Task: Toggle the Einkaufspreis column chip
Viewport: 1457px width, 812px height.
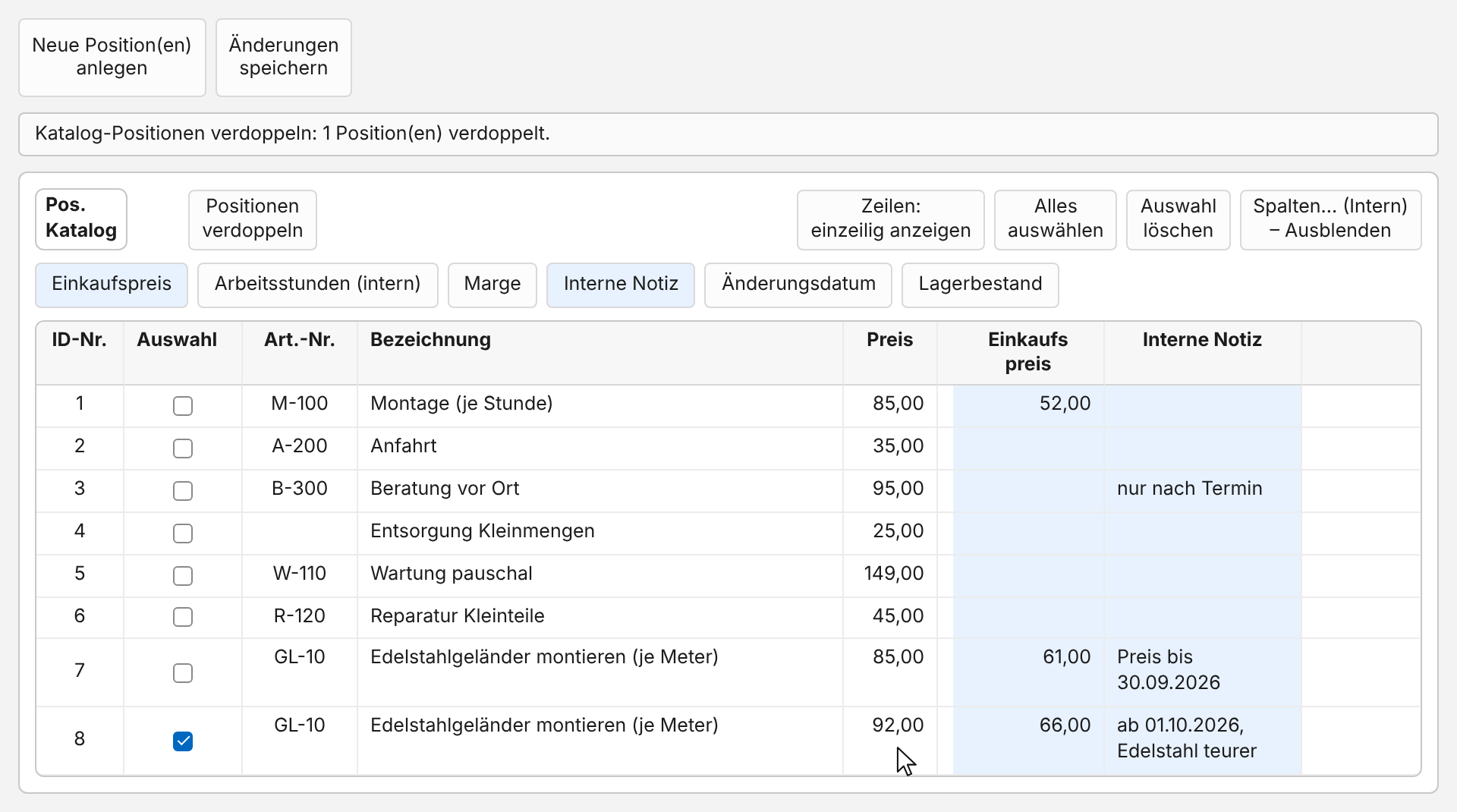Action: click(112, 285)
